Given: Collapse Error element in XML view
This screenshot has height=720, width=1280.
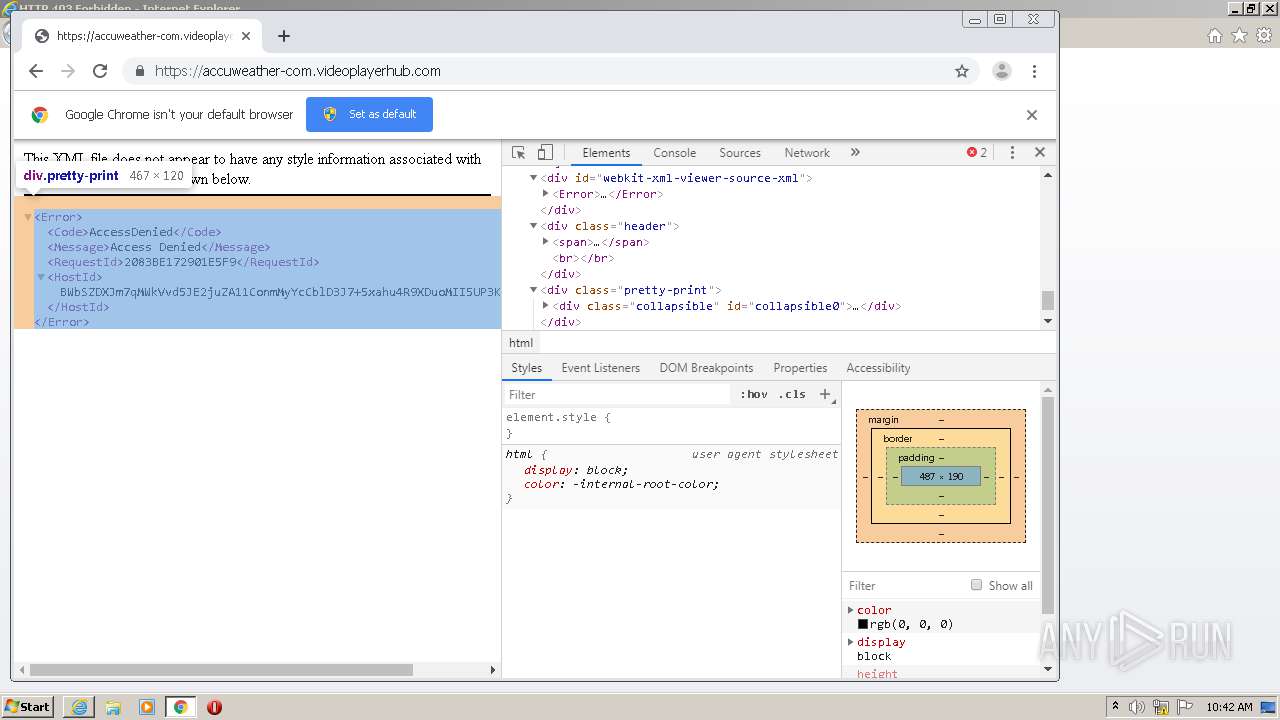Looking at the screenshot, I should pyautogui.click(x=28, y=217).
